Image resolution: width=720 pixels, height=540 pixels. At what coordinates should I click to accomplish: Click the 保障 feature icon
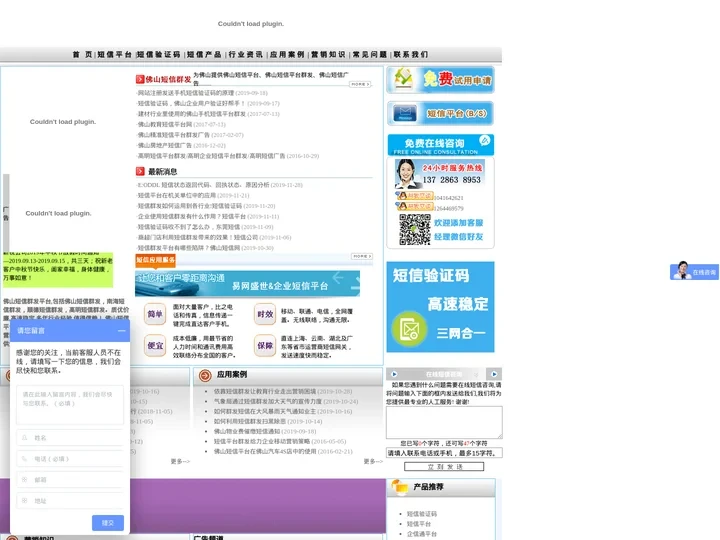[265, 346]
